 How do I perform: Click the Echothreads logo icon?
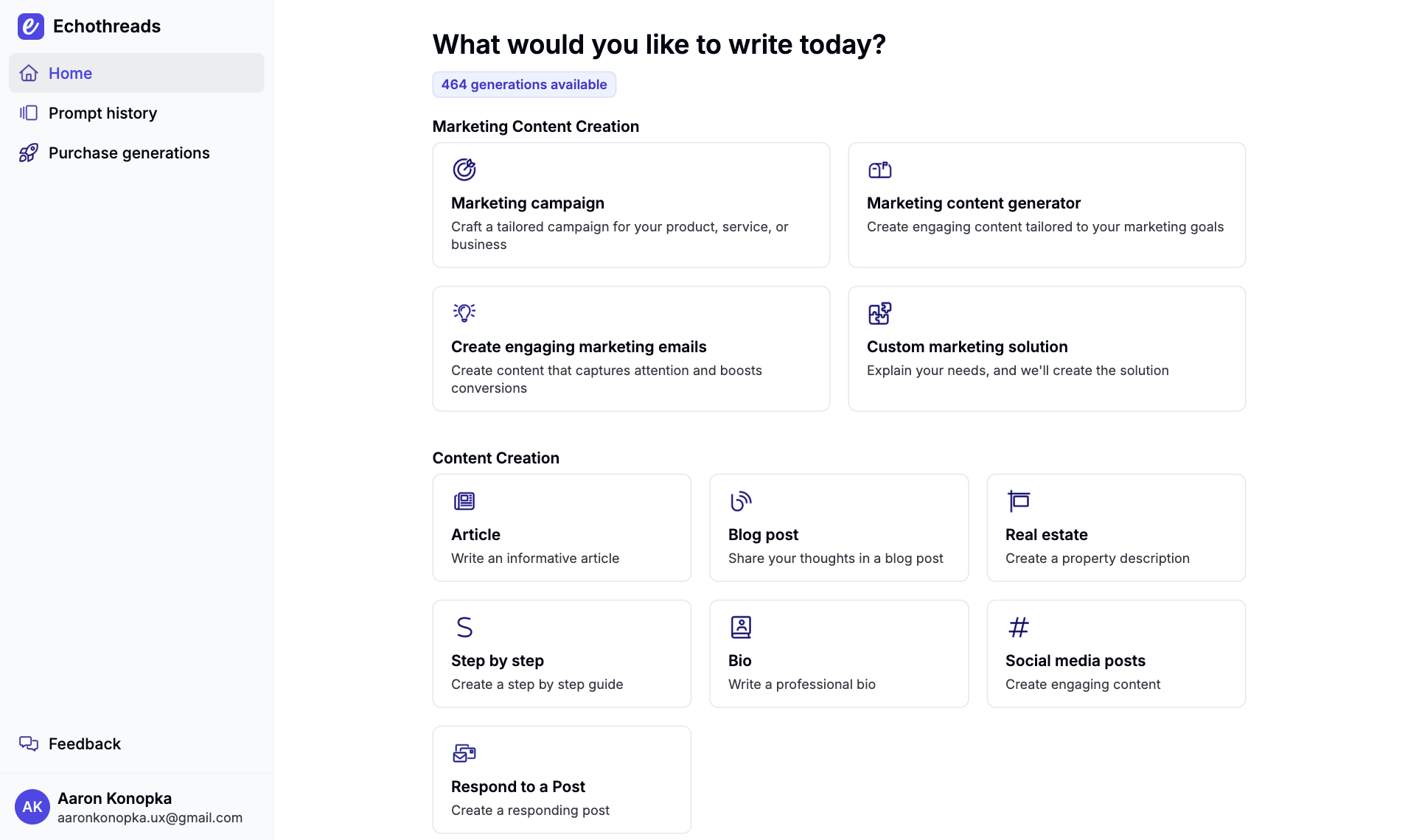click(30, 27)
